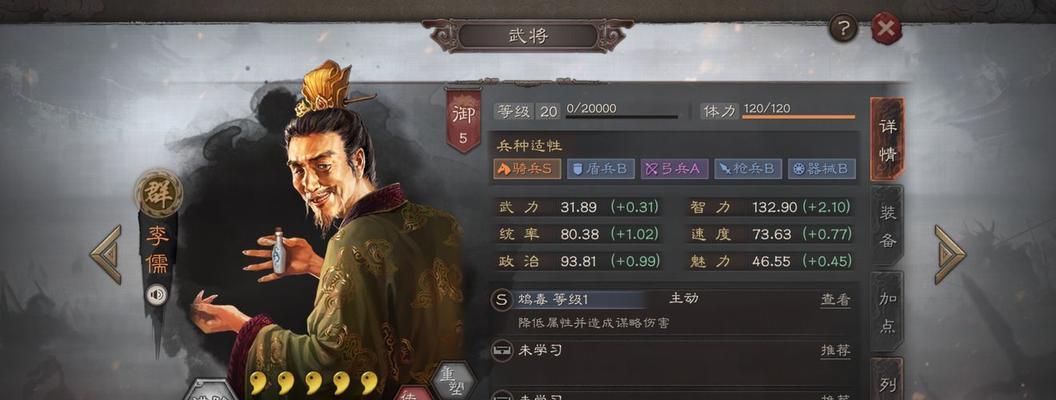Open the help question mark icon

pyautogui.click(x=843, y=28)
